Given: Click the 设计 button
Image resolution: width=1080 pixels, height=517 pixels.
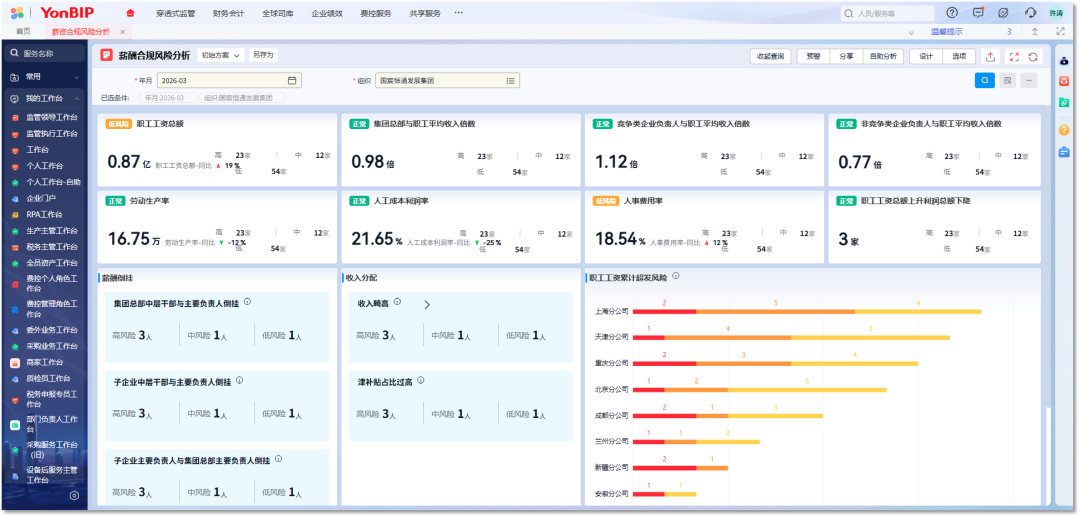Looking at the screenshot, I should pos(926,57).
